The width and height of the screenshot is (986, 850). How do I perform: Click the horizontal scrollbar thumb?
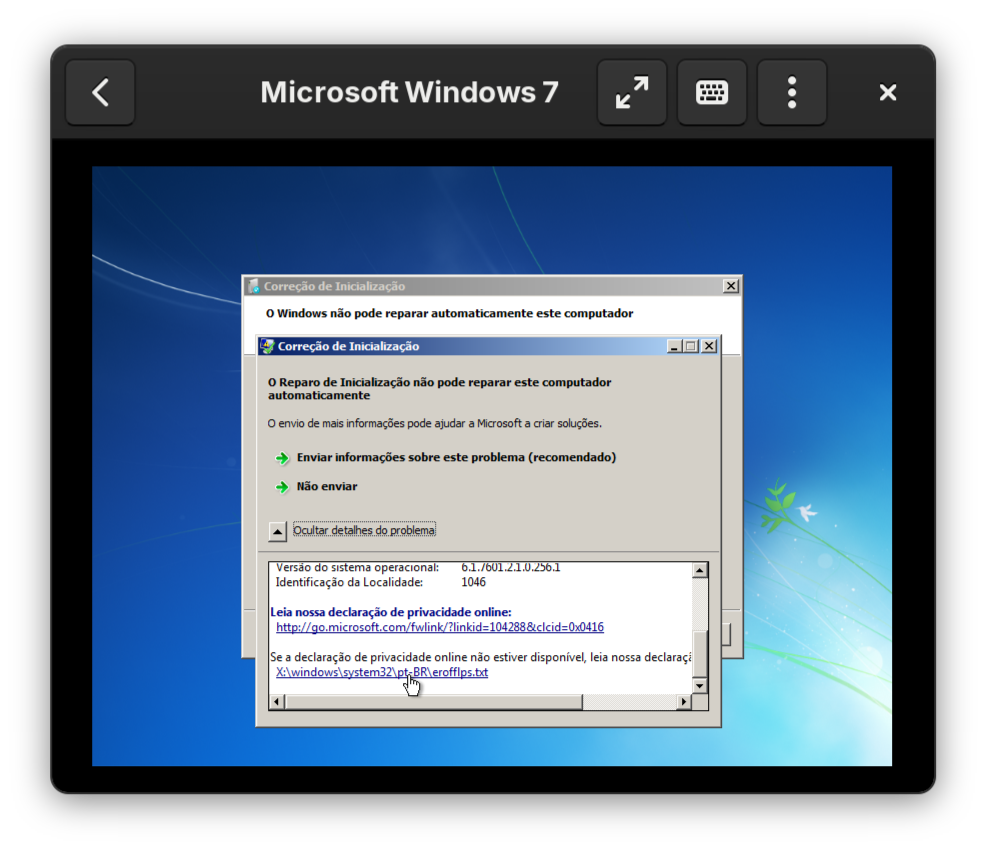tap(433, 702)
